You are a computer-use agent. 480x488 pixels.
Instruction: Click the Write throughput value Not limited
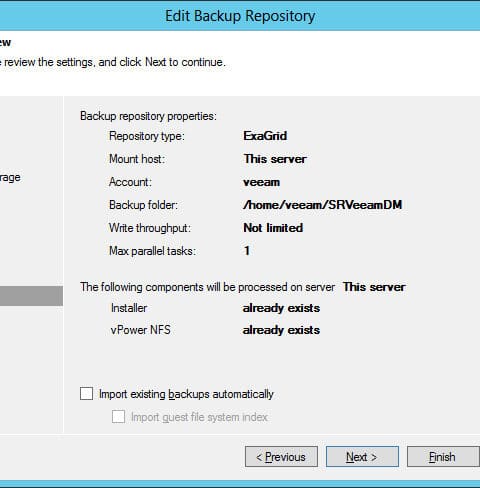273,228
